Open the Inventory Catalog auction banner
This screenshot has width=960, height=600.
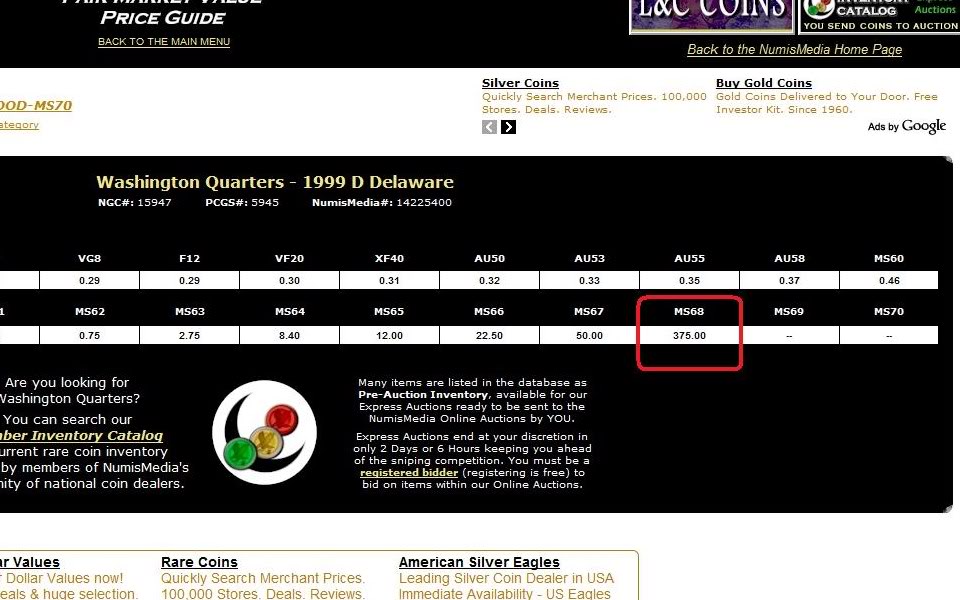(879, 15)
